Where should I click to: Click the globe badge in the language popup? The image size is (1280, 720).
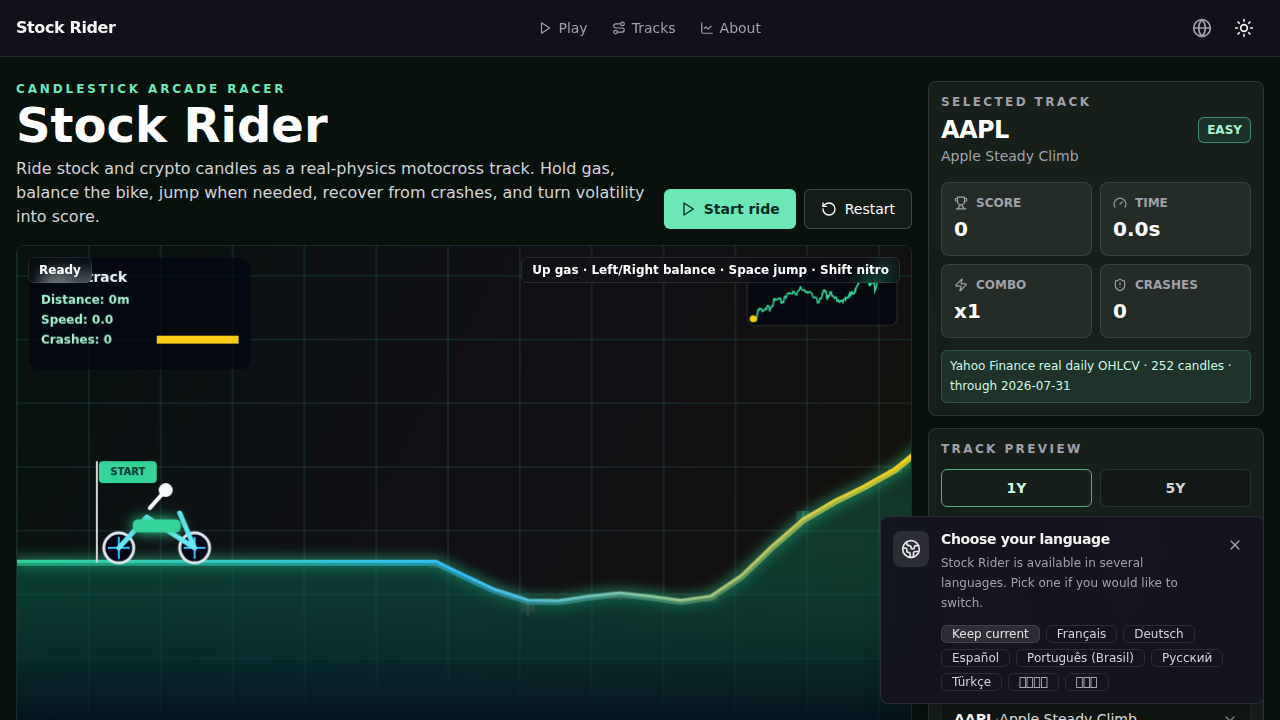(x=911, y=549)
